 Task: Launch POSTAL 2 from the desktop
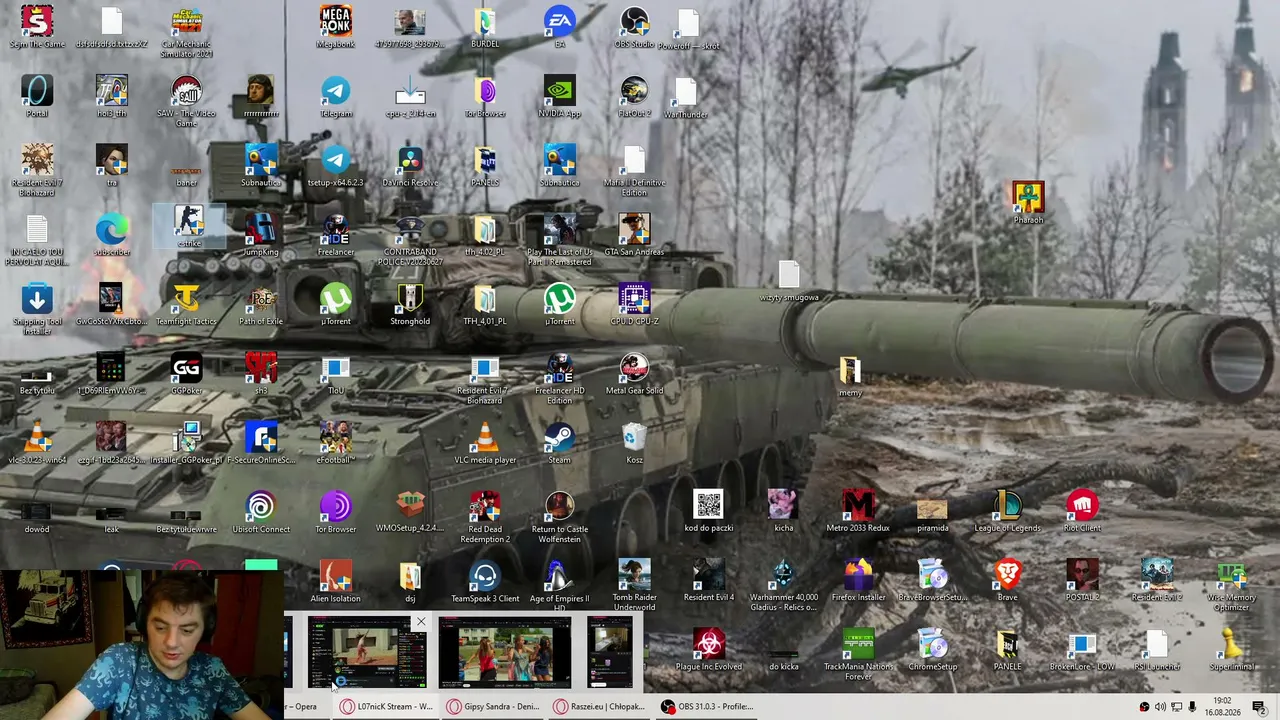(1082, 580)
